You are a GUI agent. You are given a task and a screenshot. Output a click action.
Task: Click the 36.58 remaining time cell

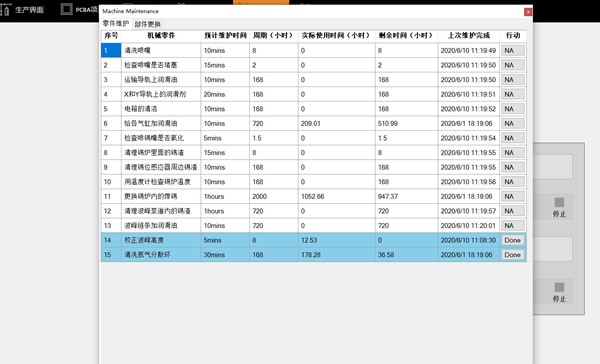click(406, 255)
